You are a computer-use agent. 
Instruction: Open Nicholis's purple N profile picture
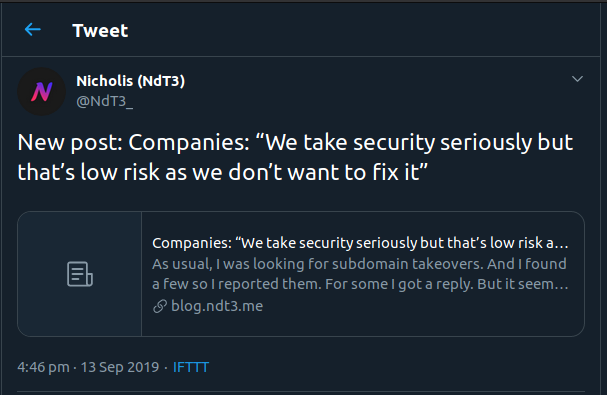coord(41,91)
